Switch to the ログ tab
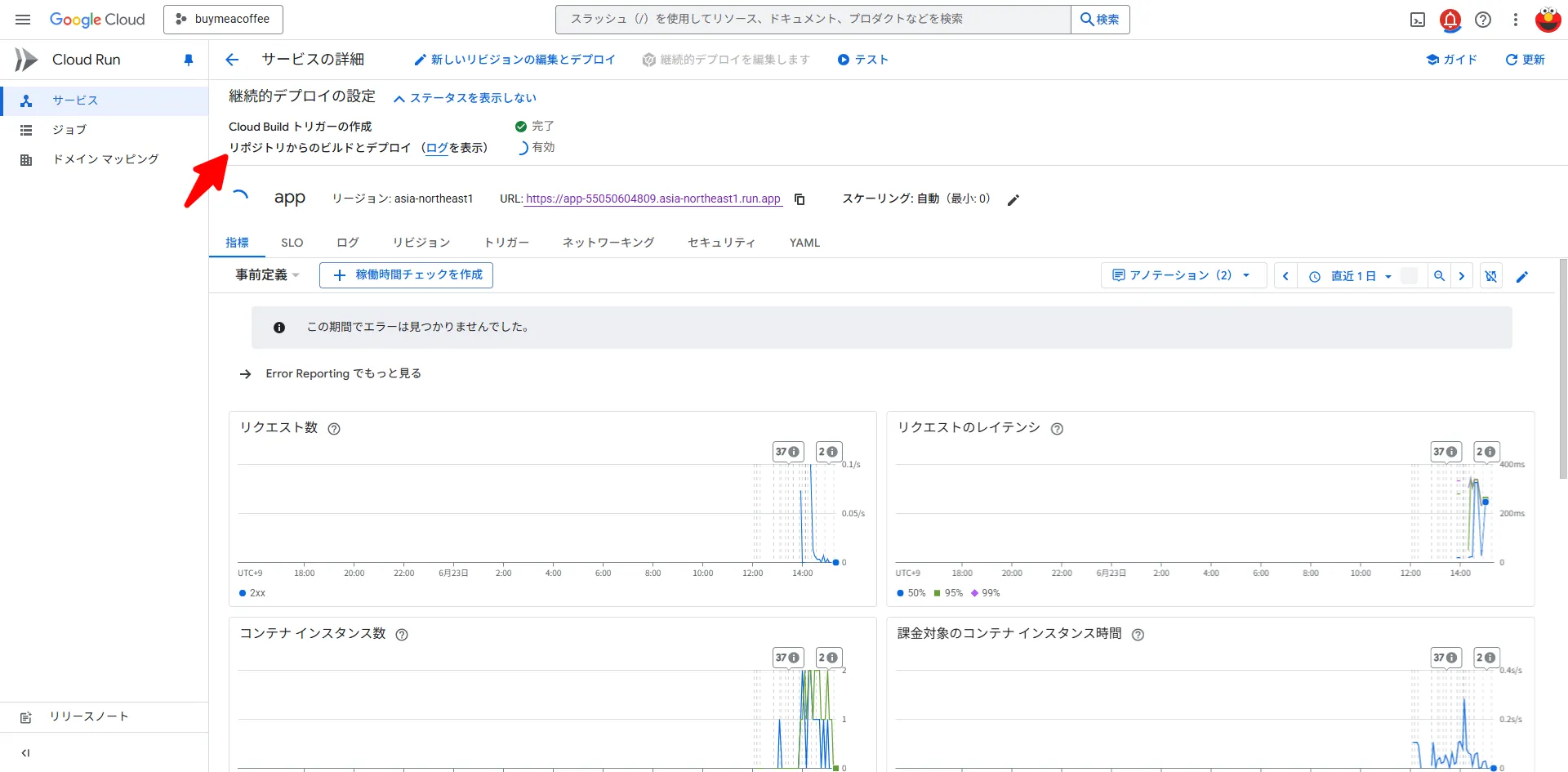Screen dimensions: 1568x772 (x=348, y=243)
